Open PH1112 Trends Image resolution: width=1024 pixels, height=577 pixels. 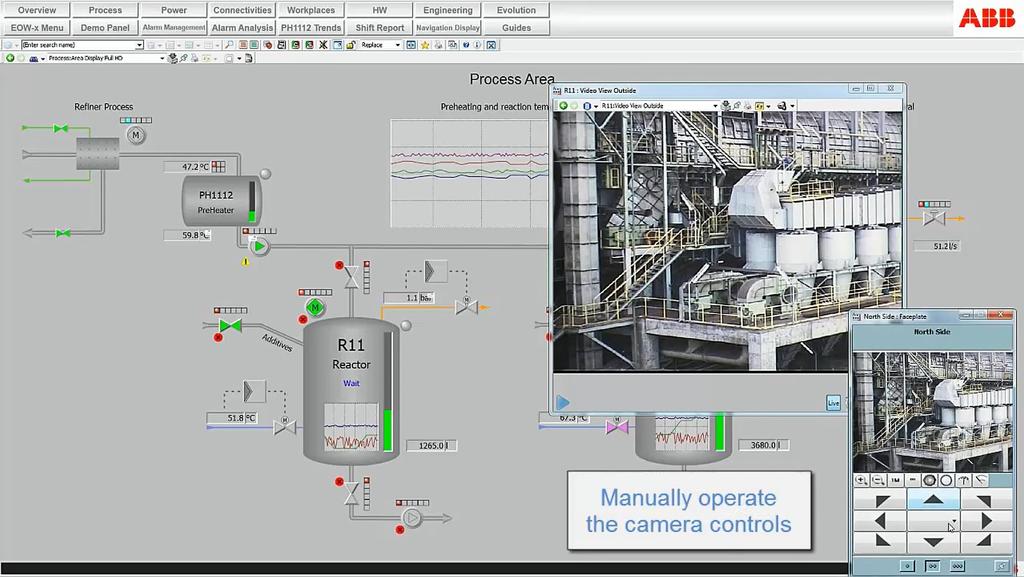click(311, 27)
